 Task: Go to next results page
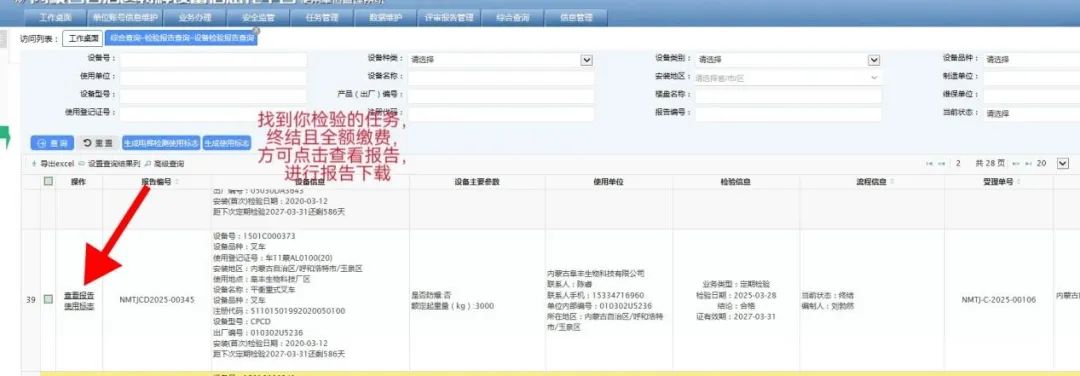(x=1015, y=164)
